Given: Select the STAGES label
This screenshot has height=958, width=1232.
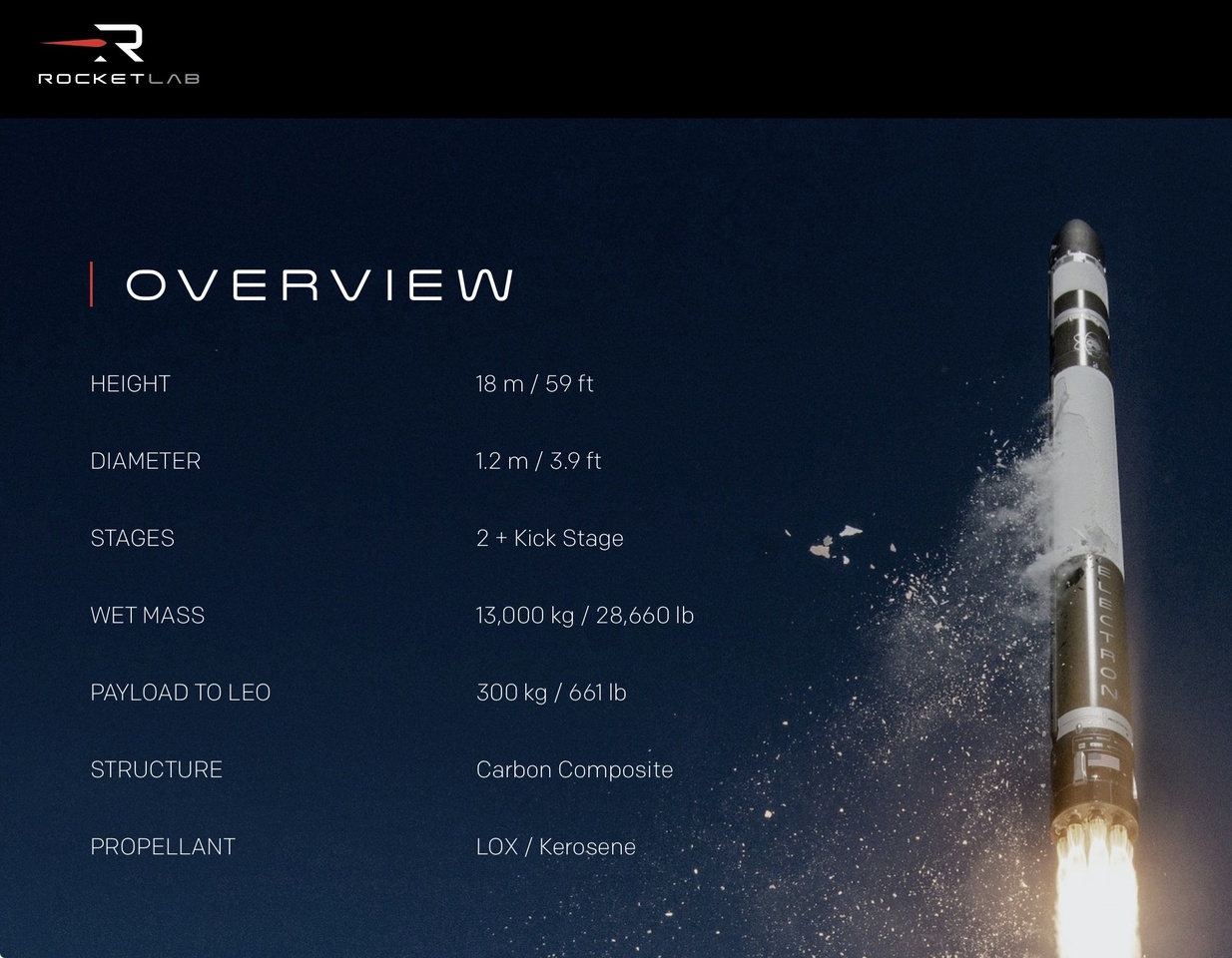Looking at the screenshot, I should (133, 539).
